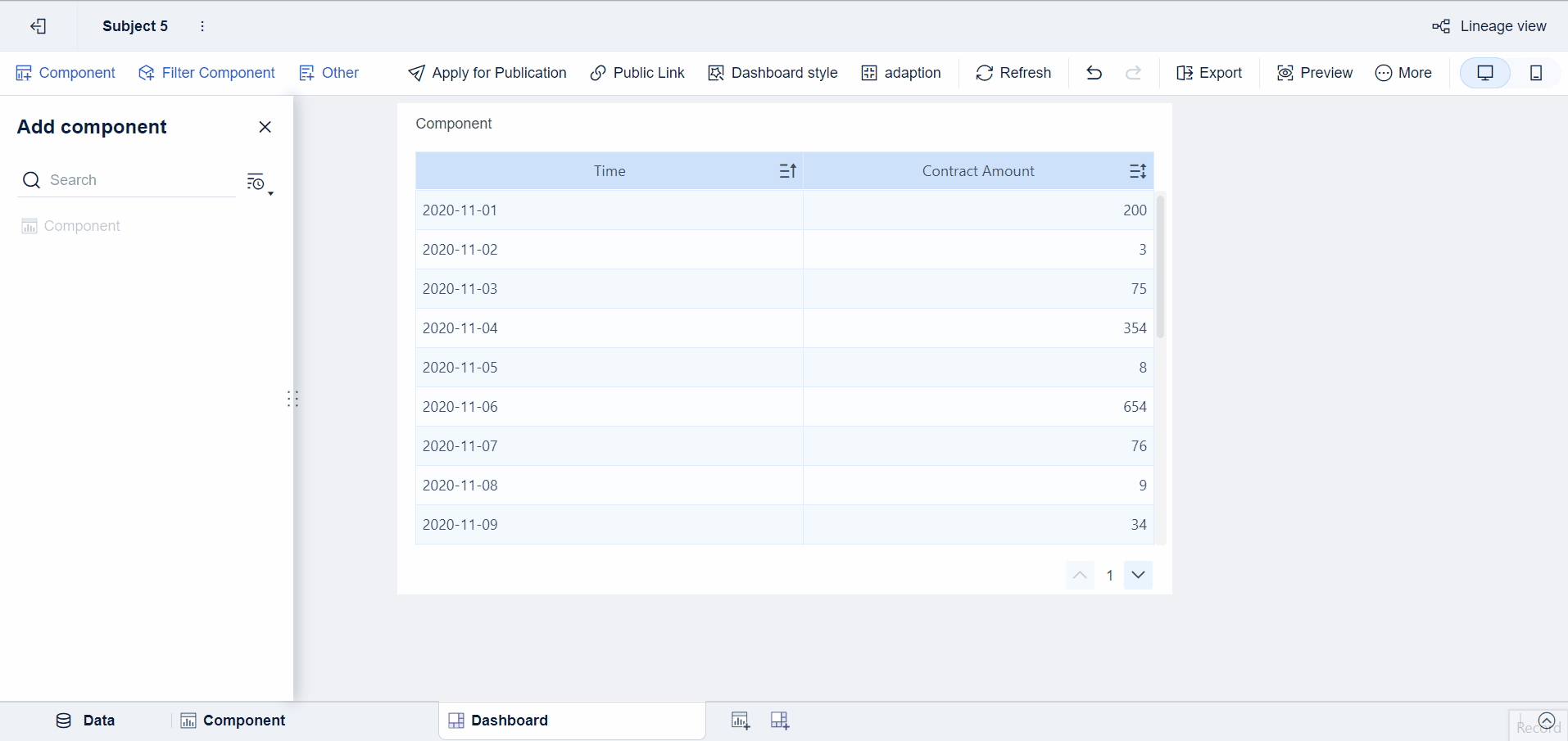The image size is (1568, 741).
Task: Click the Redo icon in the toolbar
Action: click(x=1134, y=73)
